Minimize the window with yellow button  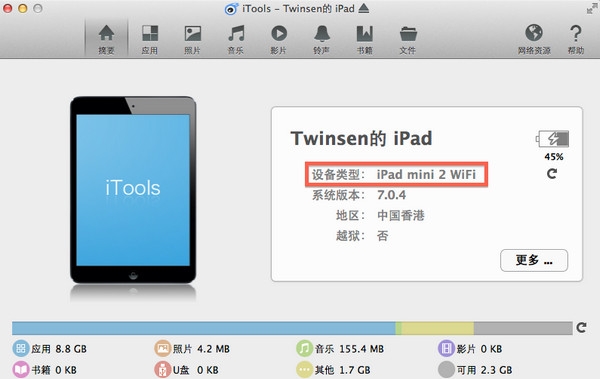[x=23, y=8]
